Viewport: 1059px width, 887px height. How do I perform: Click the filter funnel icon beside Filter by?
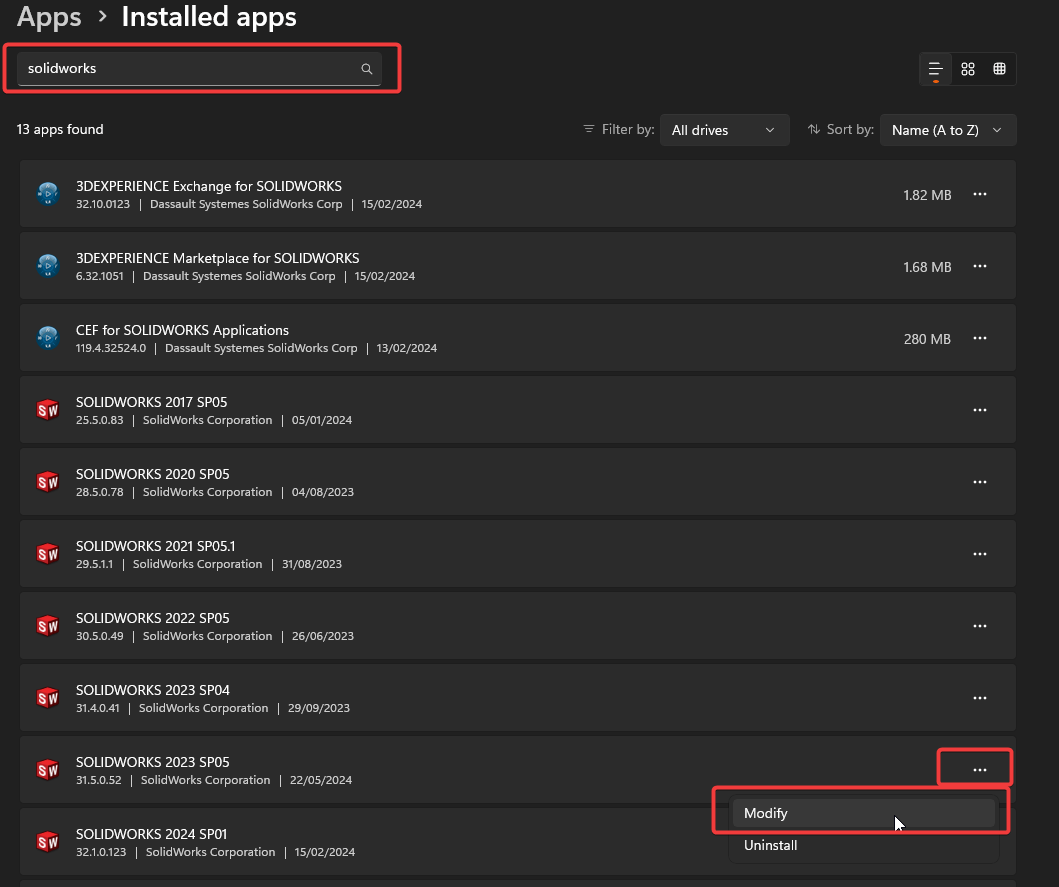pos(589,129)
